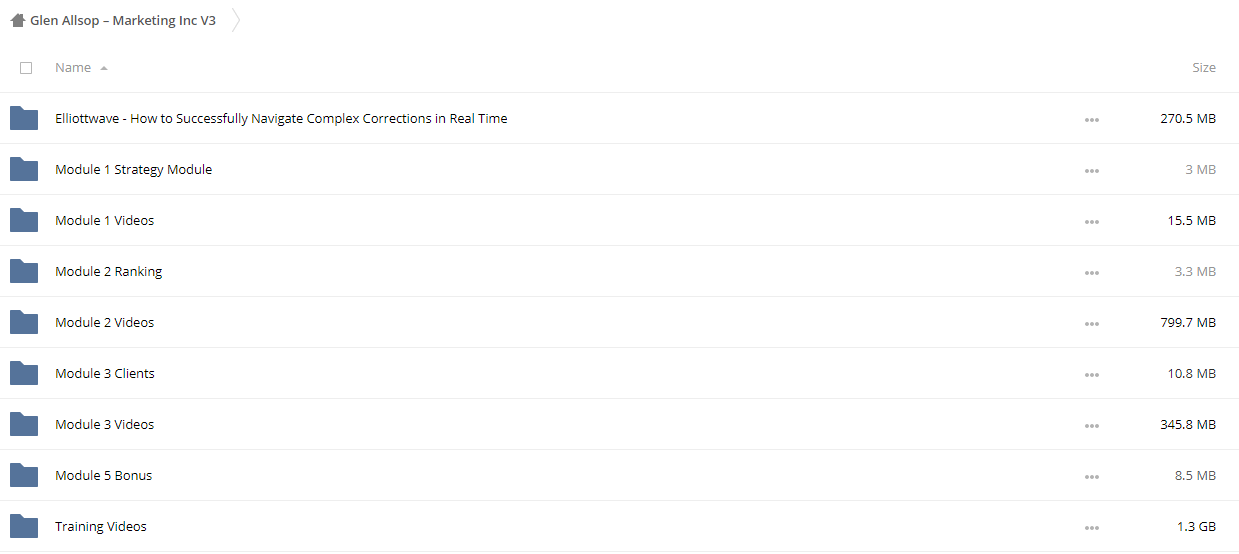
Task: Click the Glen Allsop – Marketing Inc V3 breadcrumb
Action: 123,20
